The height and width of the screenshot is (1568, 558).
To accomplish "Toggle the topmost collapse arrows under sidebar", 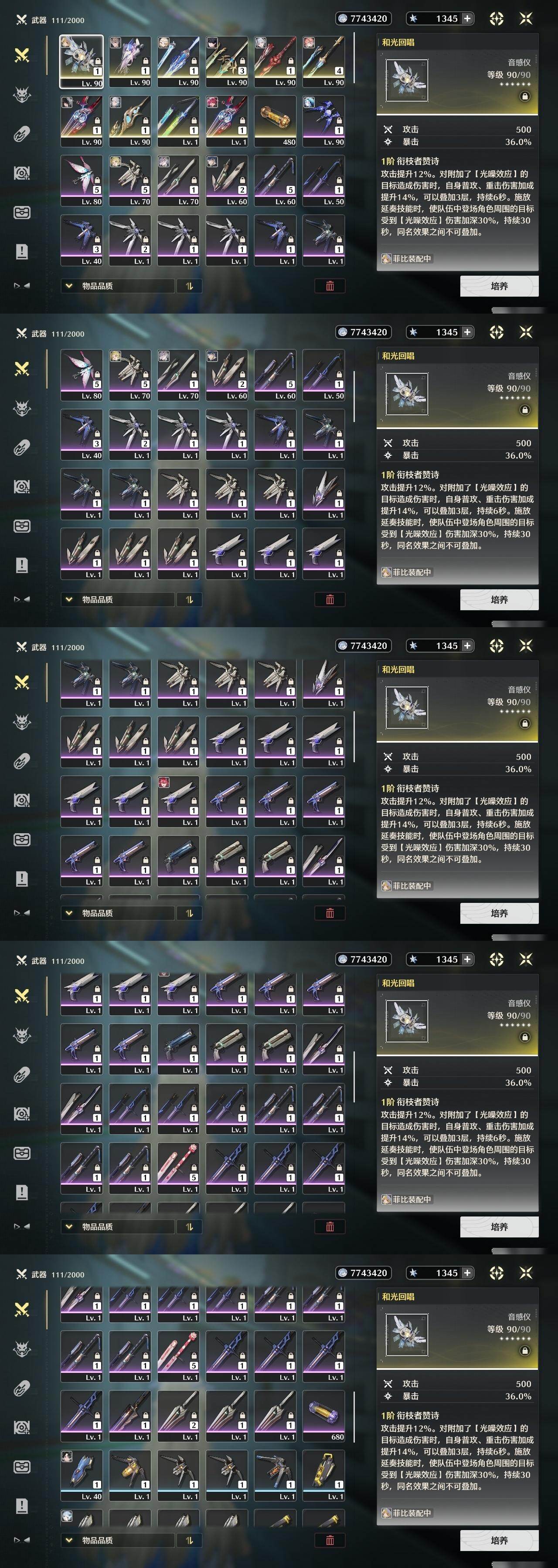I will pyautogui.click(x=22, y=285).
